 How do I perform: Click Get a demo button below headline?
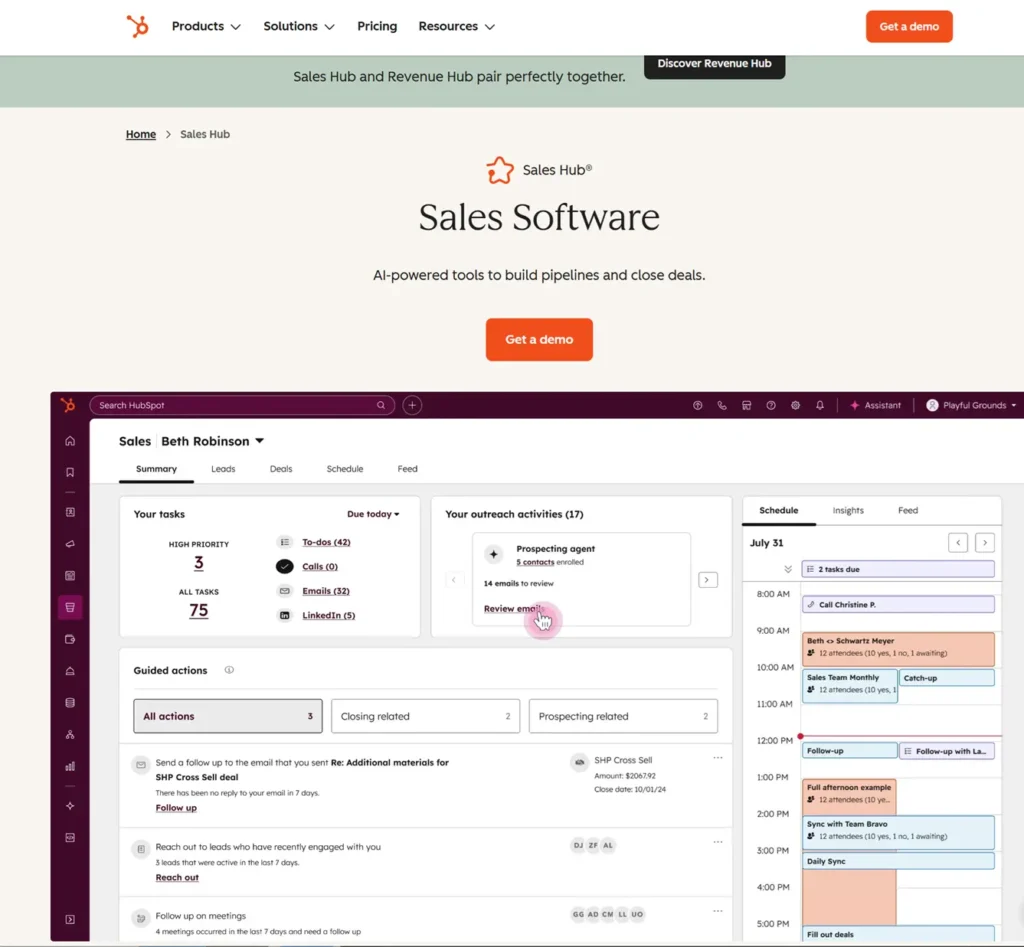pyautogui.click(x=539, y=339)
